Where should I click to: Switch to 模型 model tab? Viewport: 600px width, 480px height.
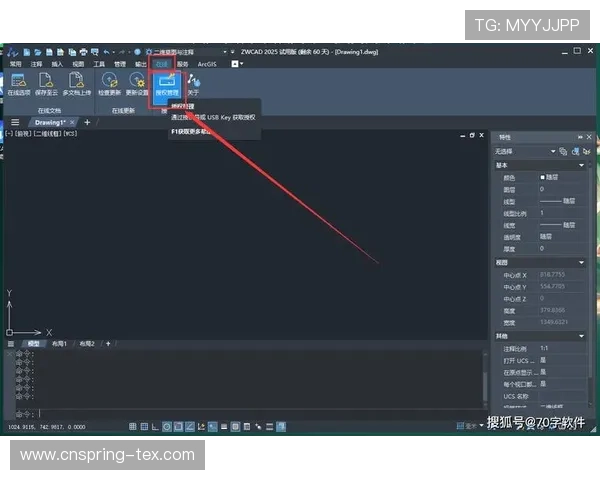tap(34, 344)
